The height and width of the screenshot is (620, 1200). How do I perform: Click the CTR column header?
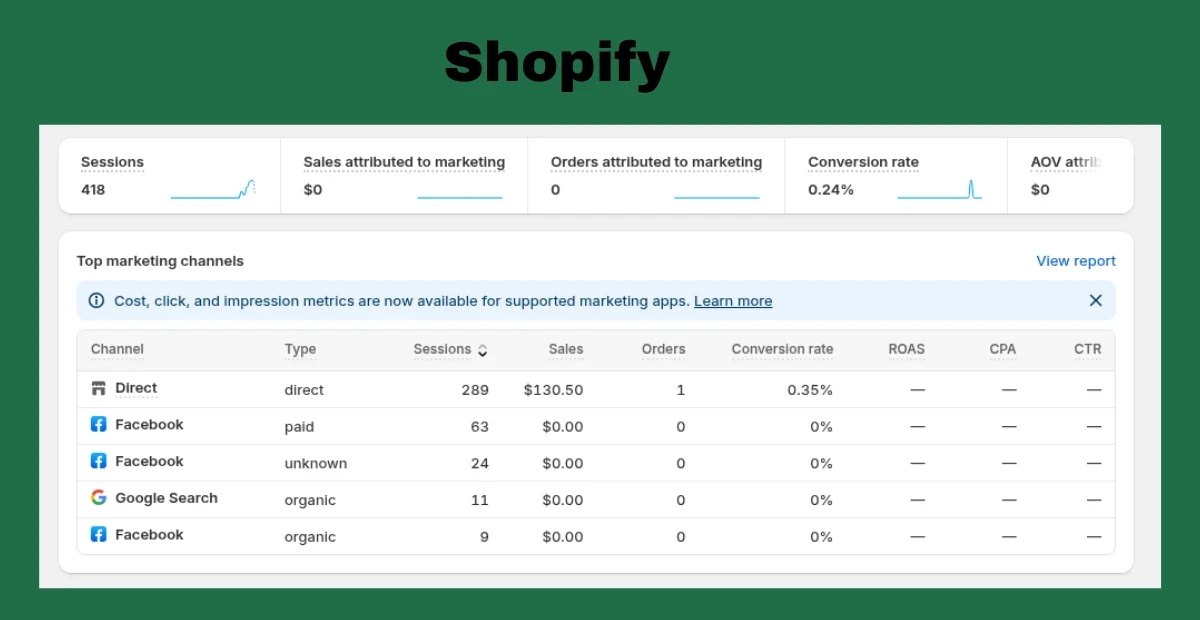tap(1087, 349)
